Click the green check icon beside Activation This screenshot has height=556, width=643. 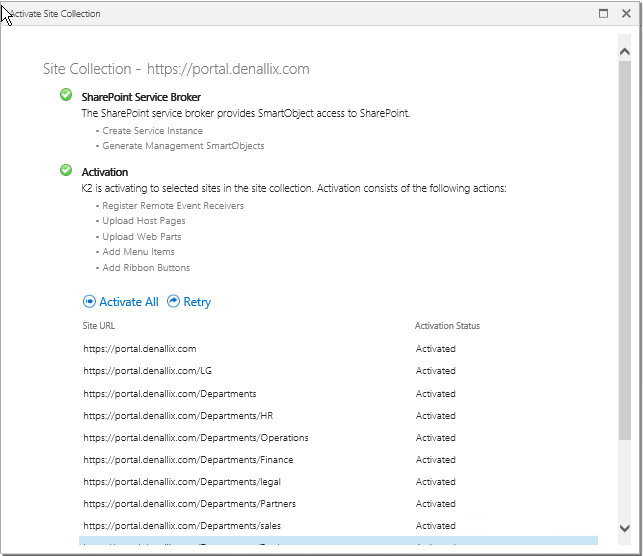click(x=66, y=170)
